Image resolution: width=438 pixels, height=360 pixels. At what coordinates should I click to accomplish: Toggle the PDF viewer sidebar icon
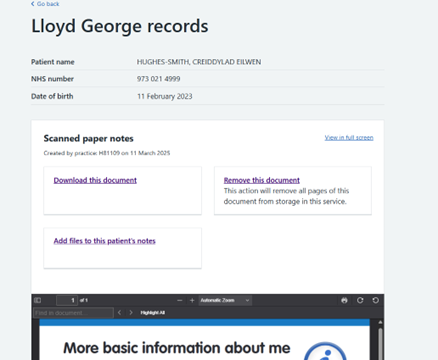pos(38,300)
